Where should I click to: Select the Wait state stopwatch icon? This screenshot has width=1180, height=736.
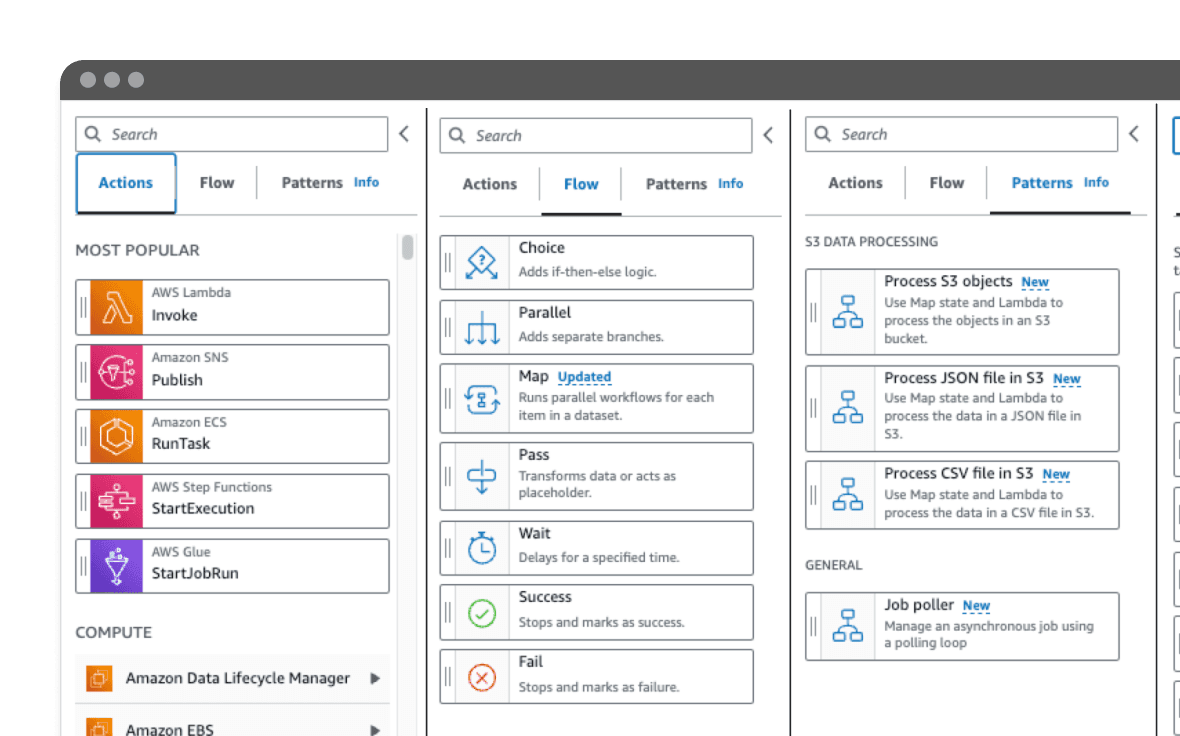(x=482, y=547)
